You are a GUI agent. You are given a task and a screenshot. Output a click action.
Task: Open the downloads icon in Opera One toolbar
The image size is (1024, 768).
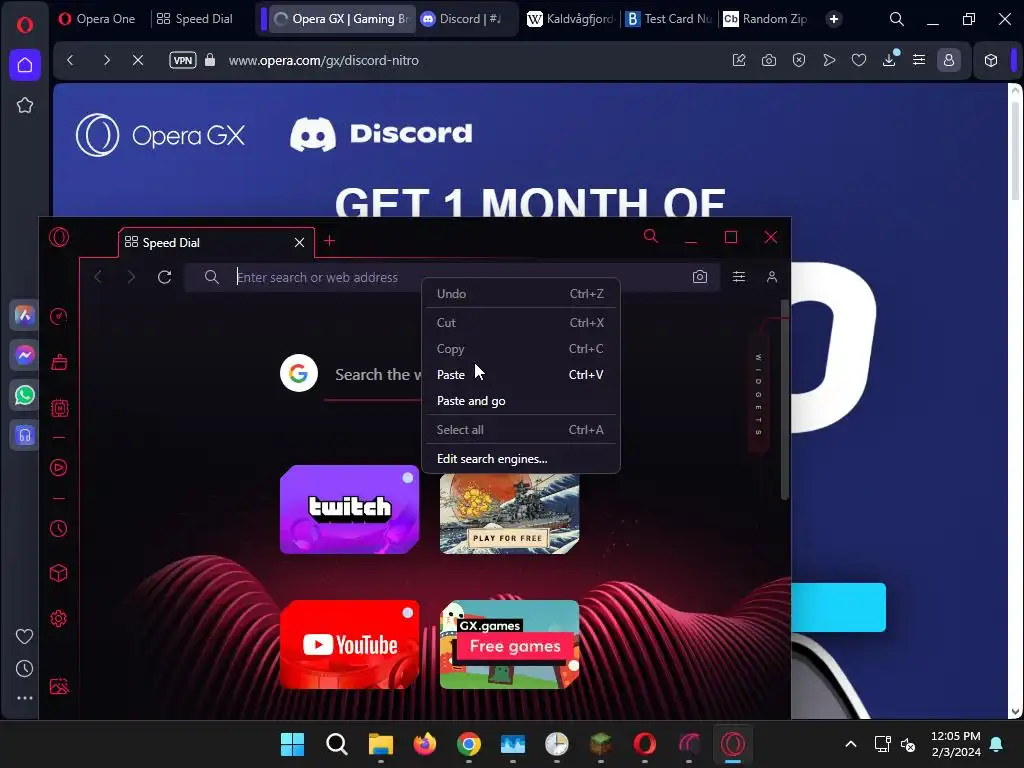click(x=889, y=60)
